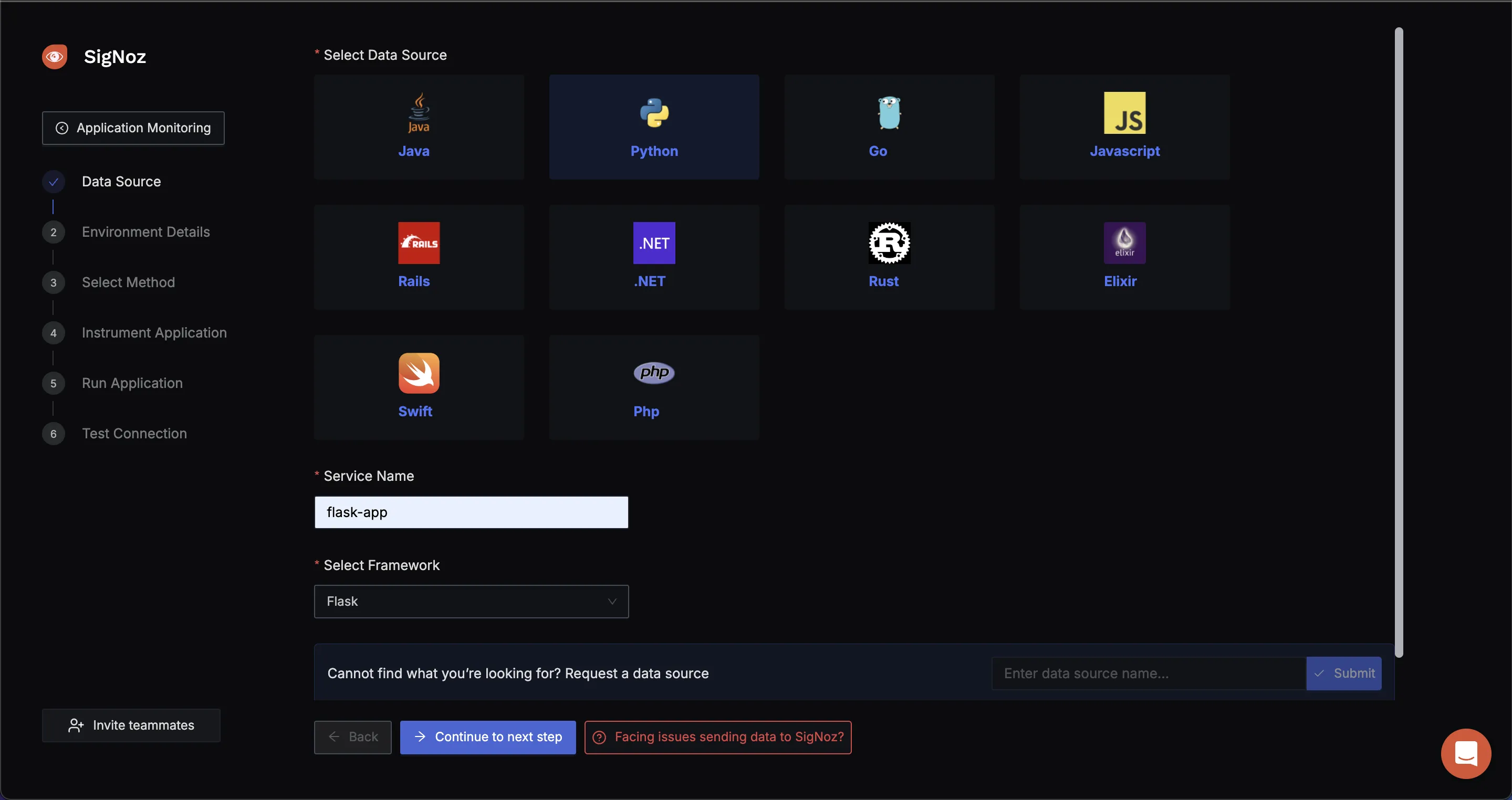Click the completed Data Source checkmark

53,182
